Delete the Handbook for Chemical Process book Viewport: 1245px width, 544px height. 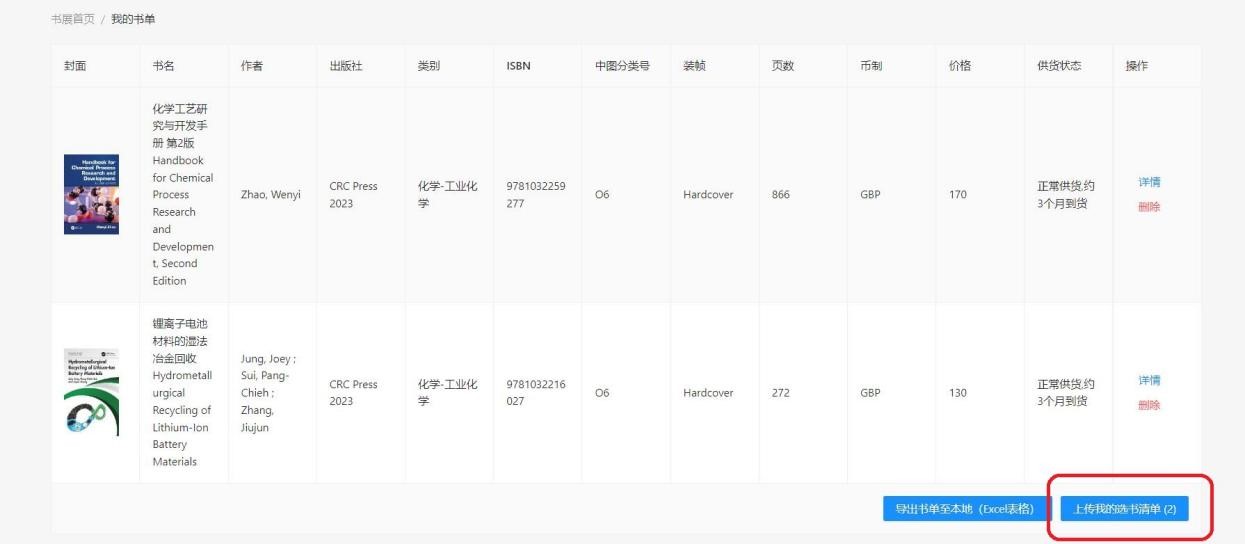click(x=1149, y=207)
